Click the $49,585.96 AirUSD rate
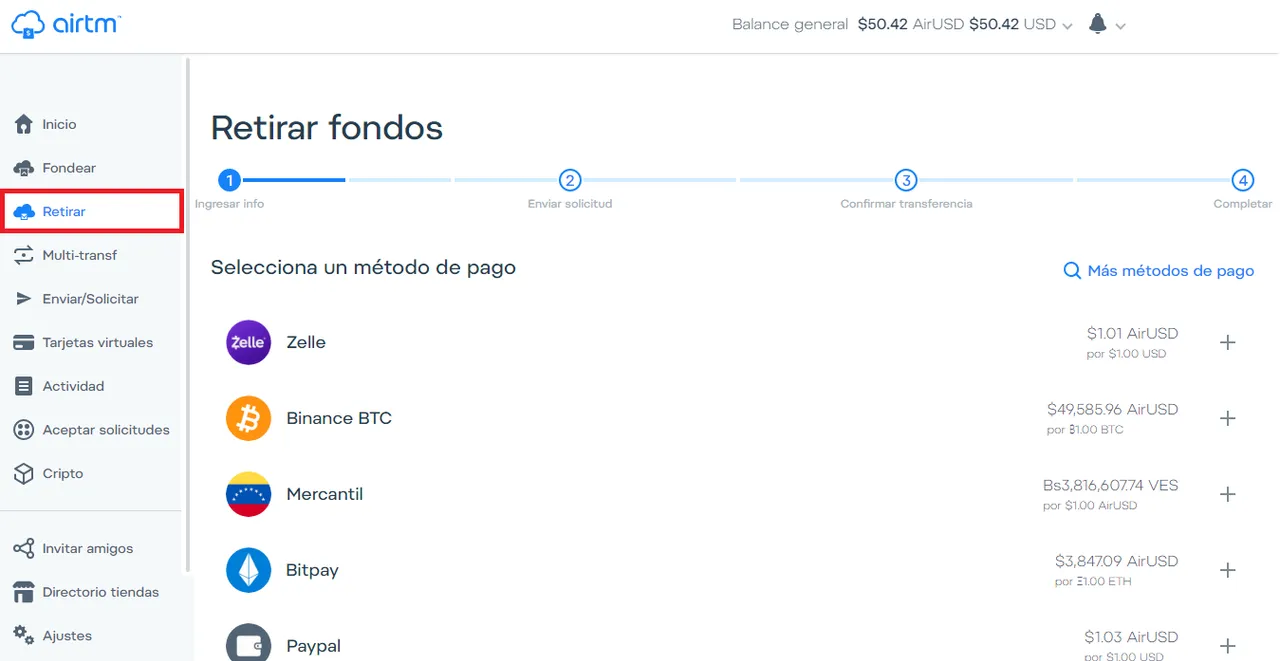The width and height of the screenshot is (1280, 661). (1112, 409)
